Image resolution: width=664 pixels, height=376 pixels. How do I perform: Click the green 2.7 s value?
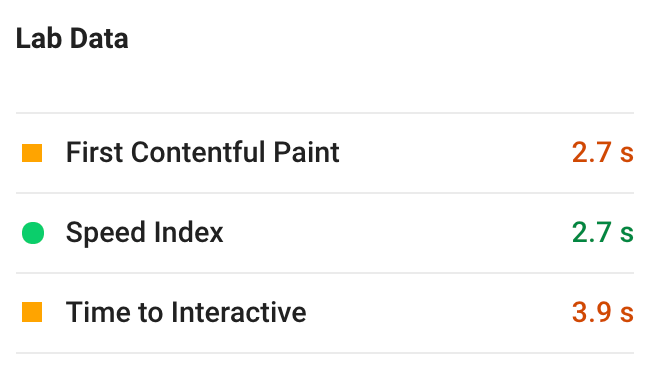(603, 232)
